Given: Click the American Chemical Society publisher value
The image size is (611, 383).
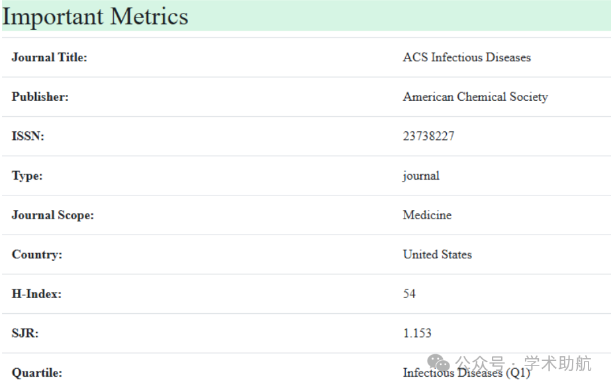Looking at the screenshot, I should [475, 97].
